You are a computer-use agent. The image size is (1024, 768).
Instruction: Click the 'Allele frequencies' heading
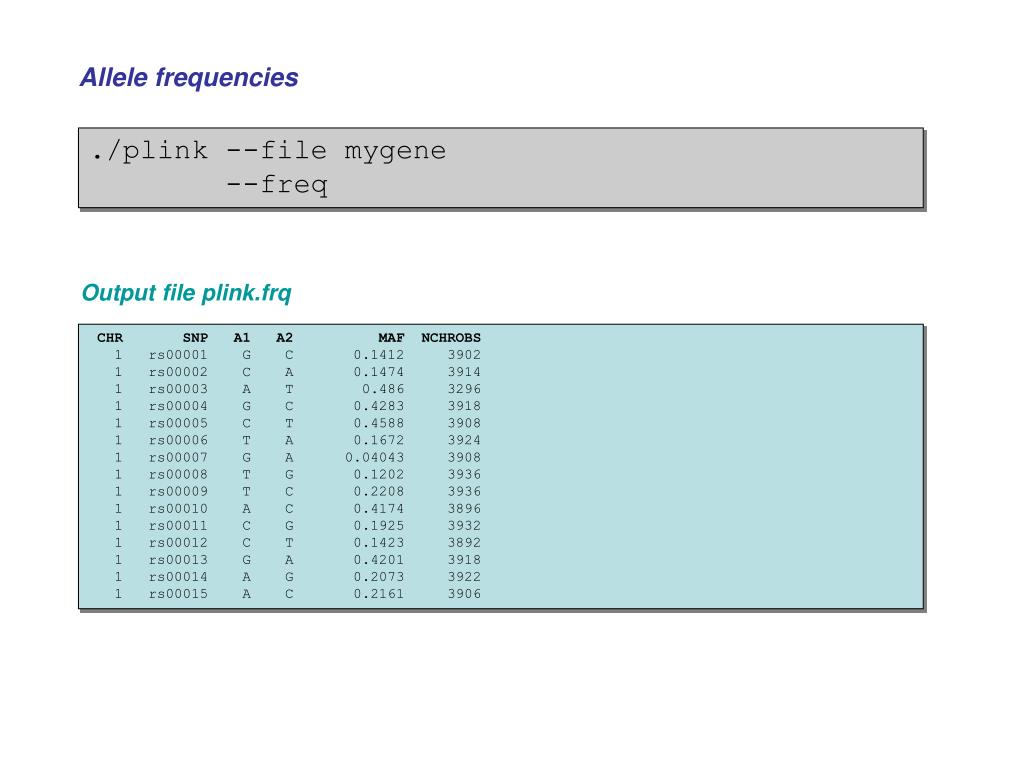(x=189, y=78)
